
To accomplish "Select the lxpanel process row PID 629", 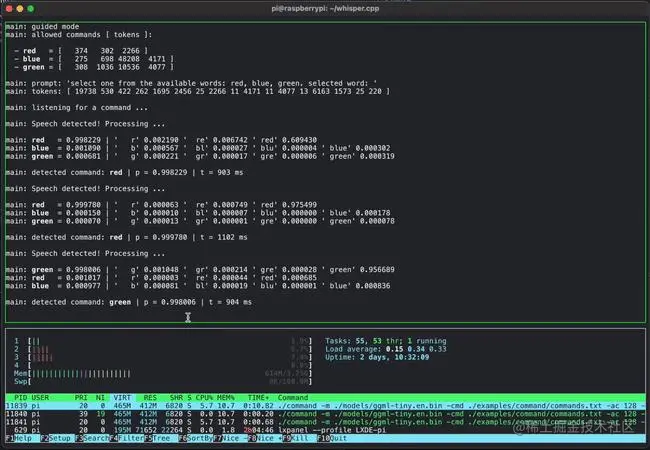I will click(325, 430).
